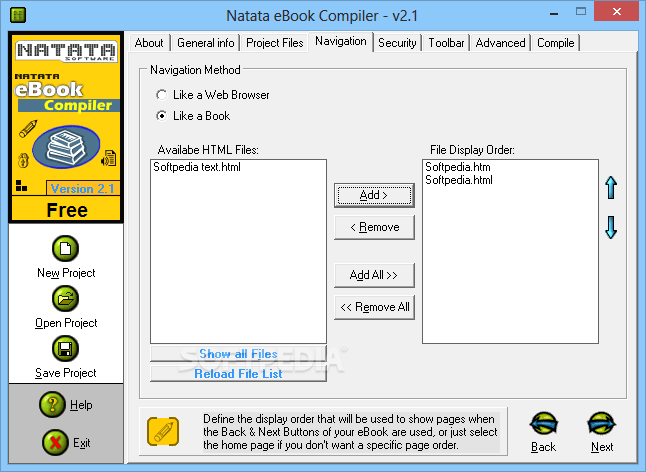Click the Help text label
Viewport: 646px width, 472px height.
click(x=81, y=405)
